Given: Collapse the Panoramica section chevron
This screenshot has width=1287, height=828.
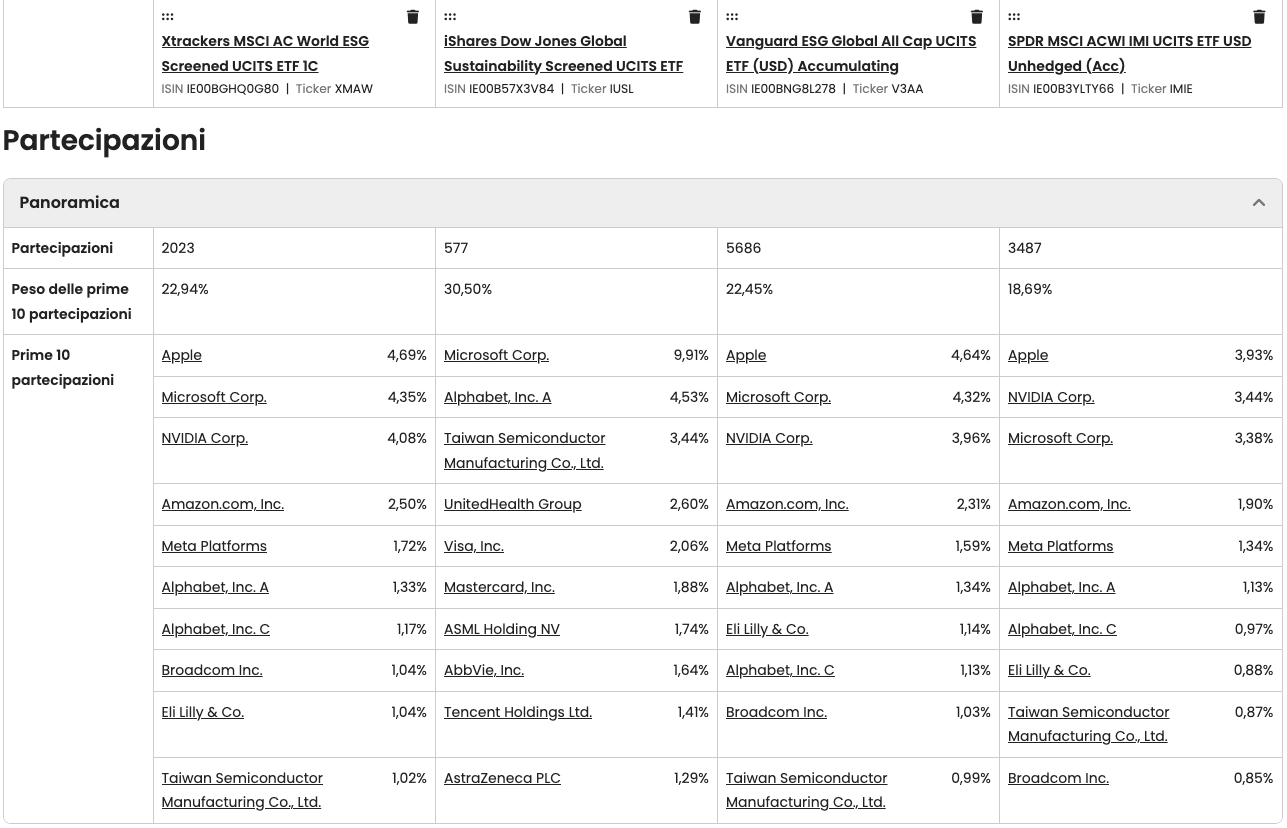Looking at the screenshot, I should click(x=1259, y=203).
